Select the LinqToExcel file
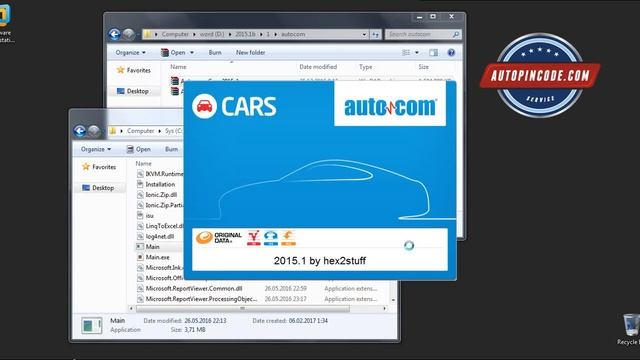This screenshot has width=640, height=360. pos(164,226)
